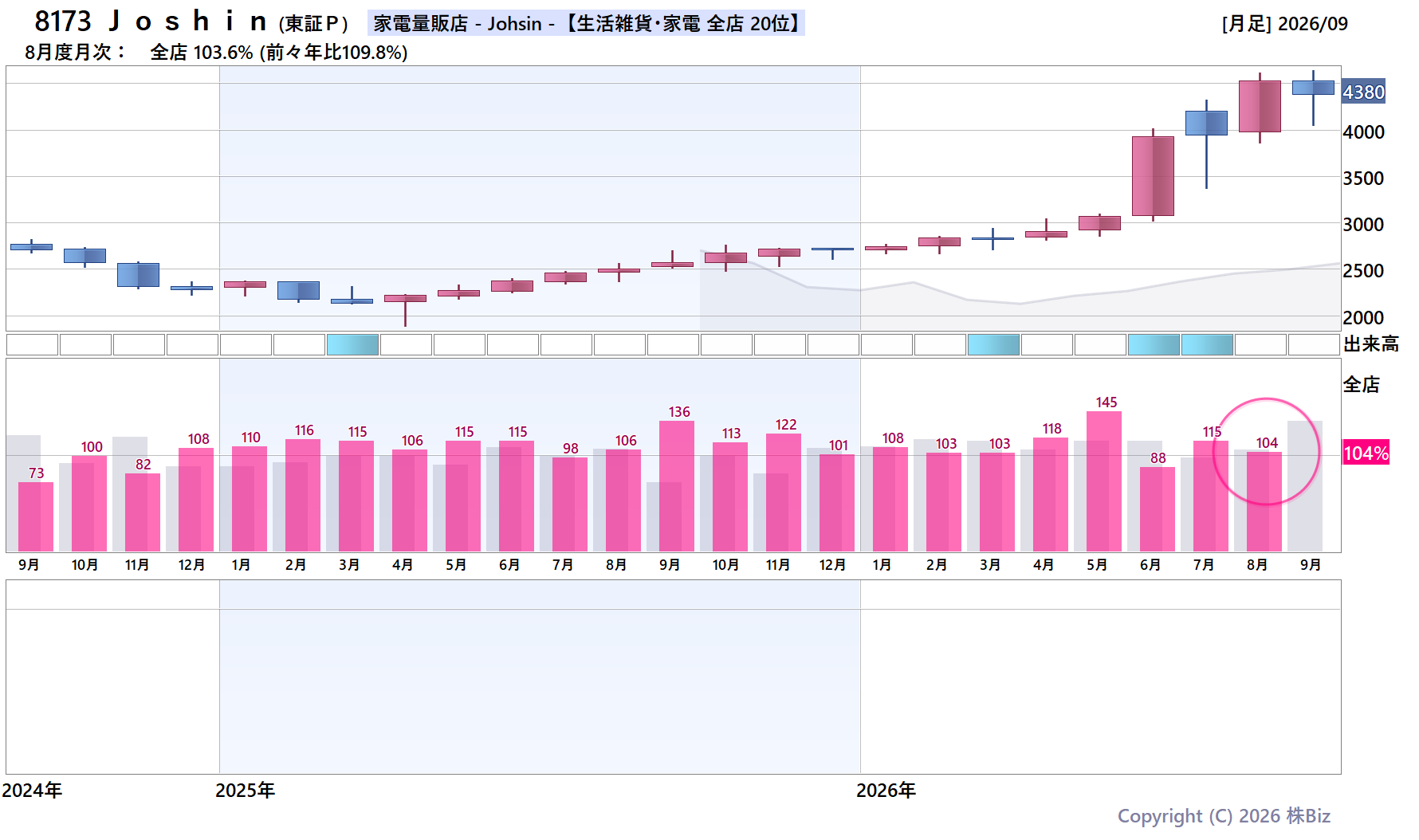Click the bar value 73

36,473
